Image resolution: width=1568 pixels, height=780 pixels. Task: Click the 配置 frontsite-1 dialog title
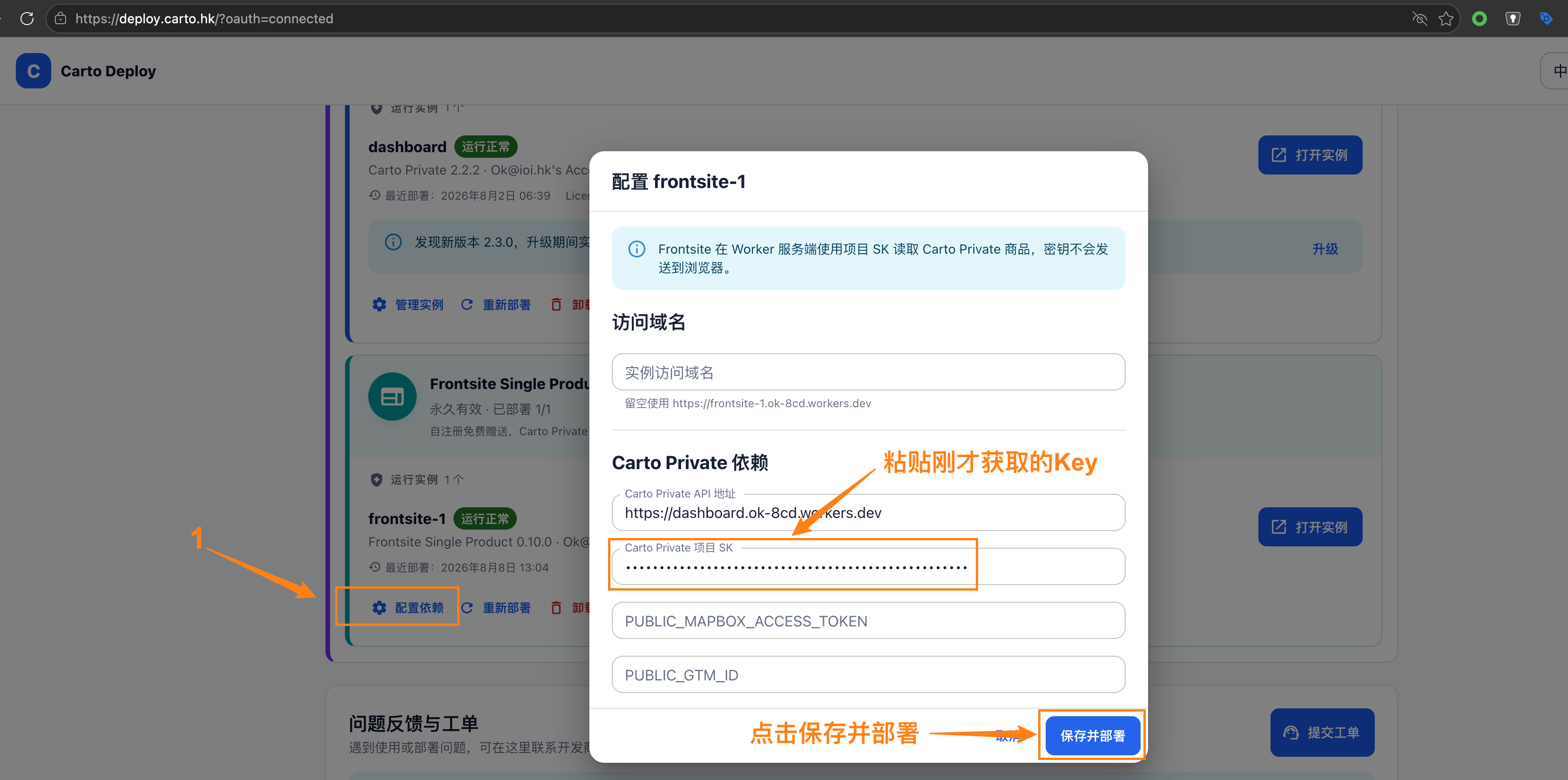coord(679,182)
